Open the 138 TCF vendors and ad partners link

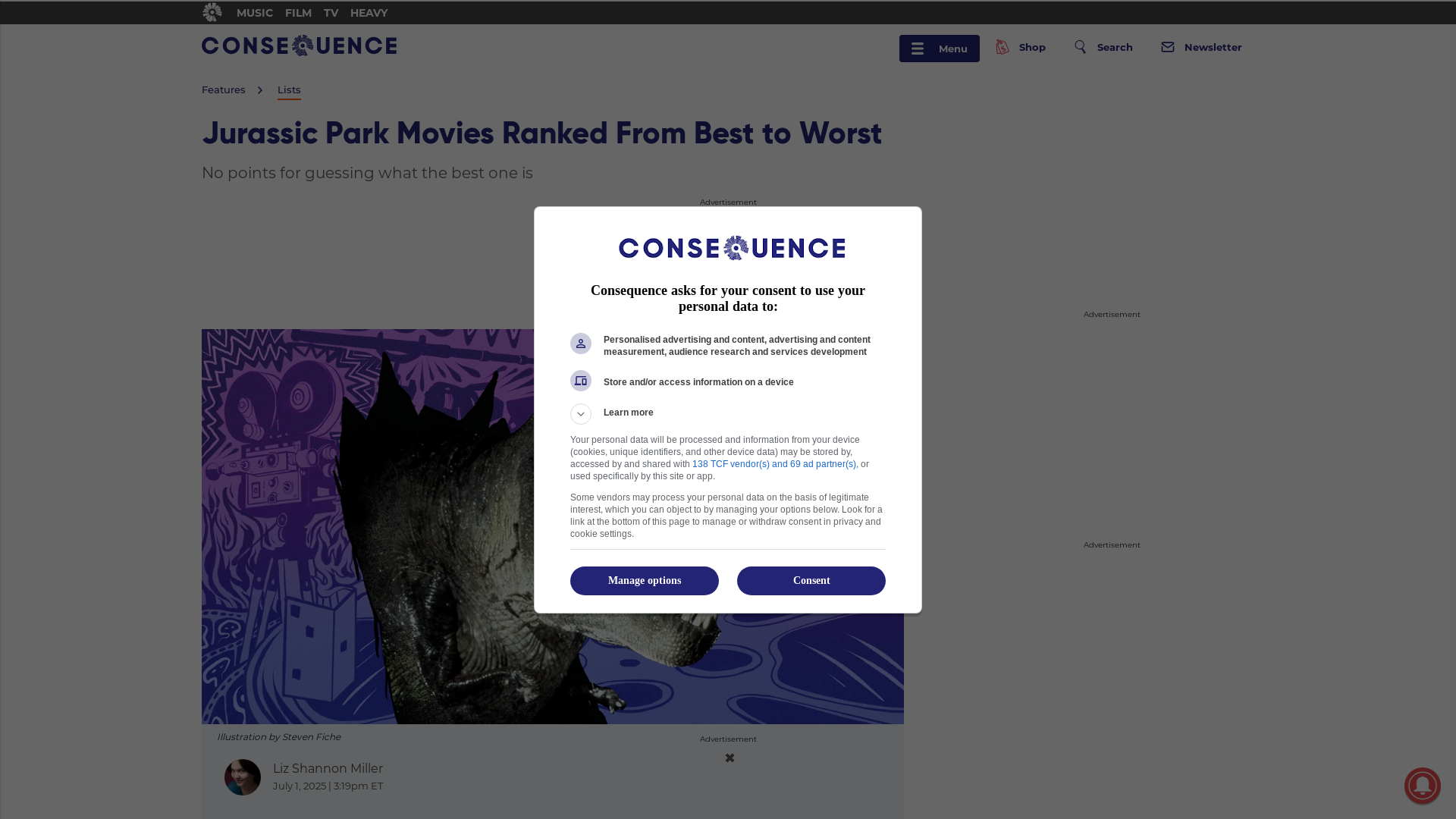773,464
